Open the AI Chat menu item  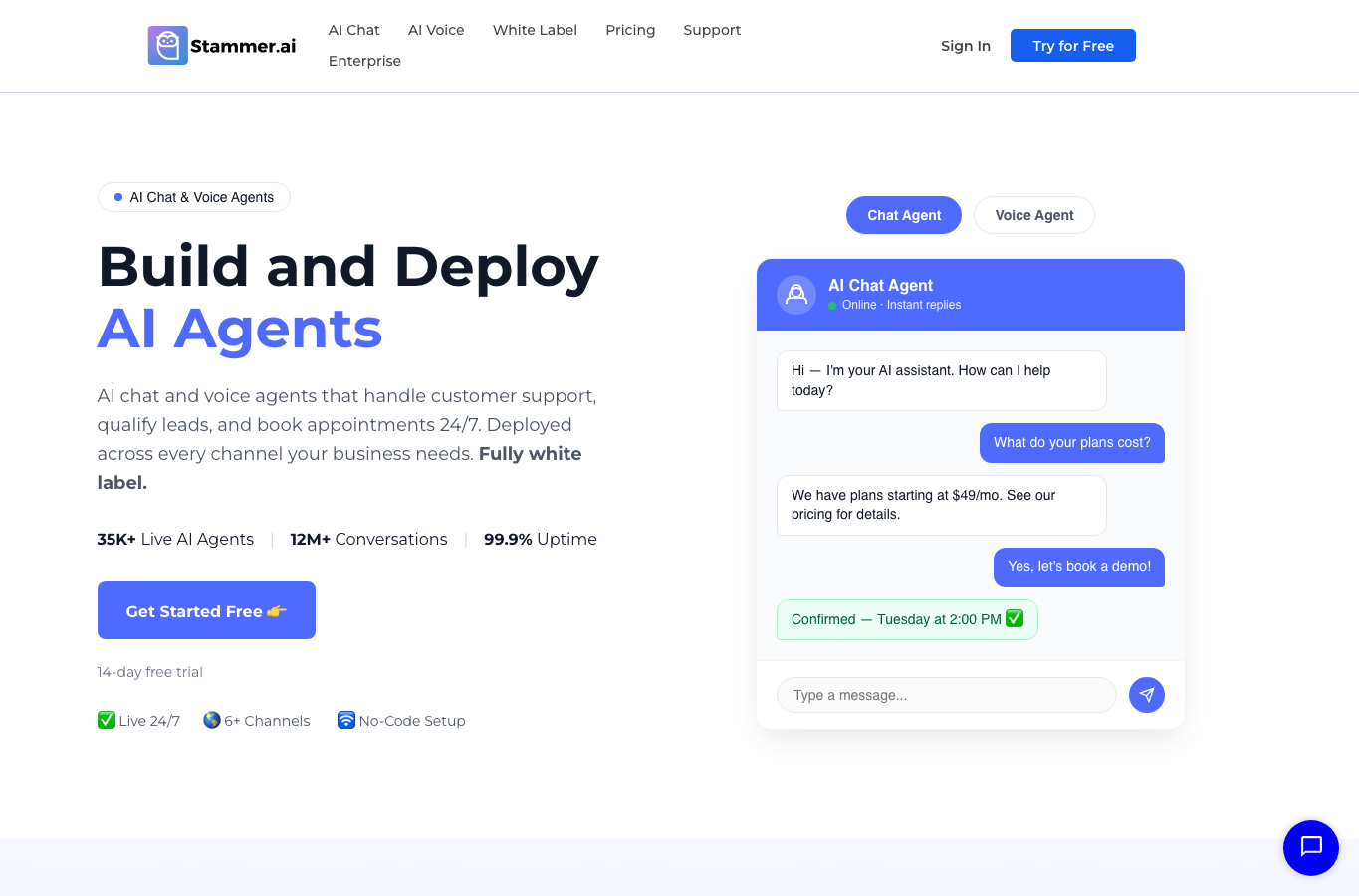click(354, 30)
